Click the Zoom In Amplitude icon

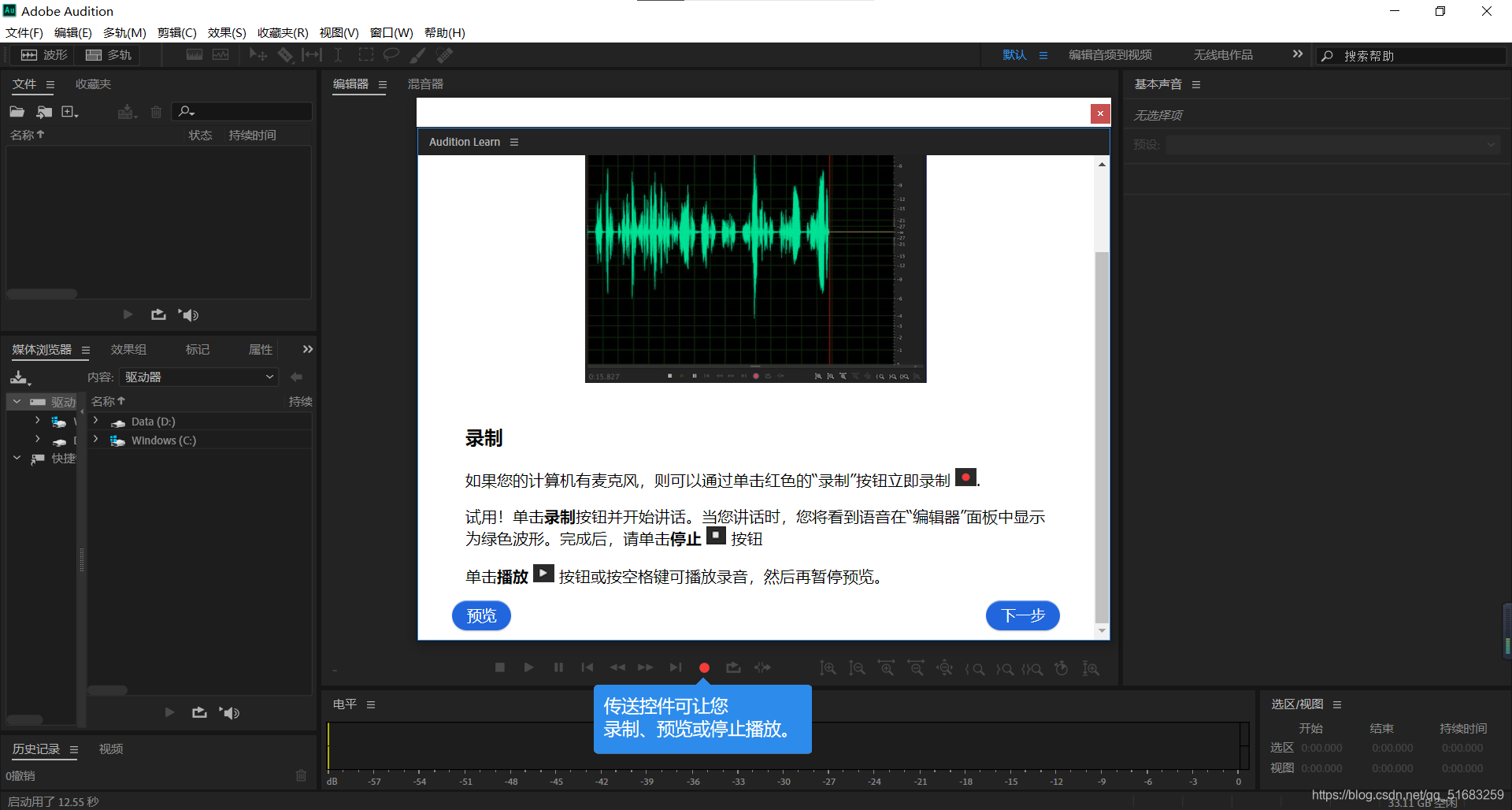827,668
